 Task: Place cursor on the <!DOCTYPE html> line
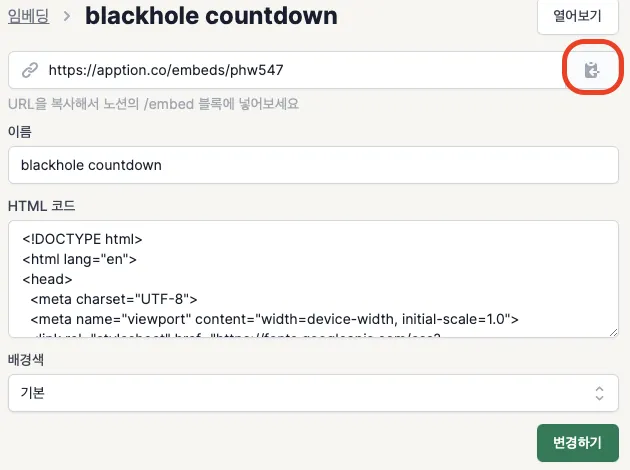tap(83, 240)
